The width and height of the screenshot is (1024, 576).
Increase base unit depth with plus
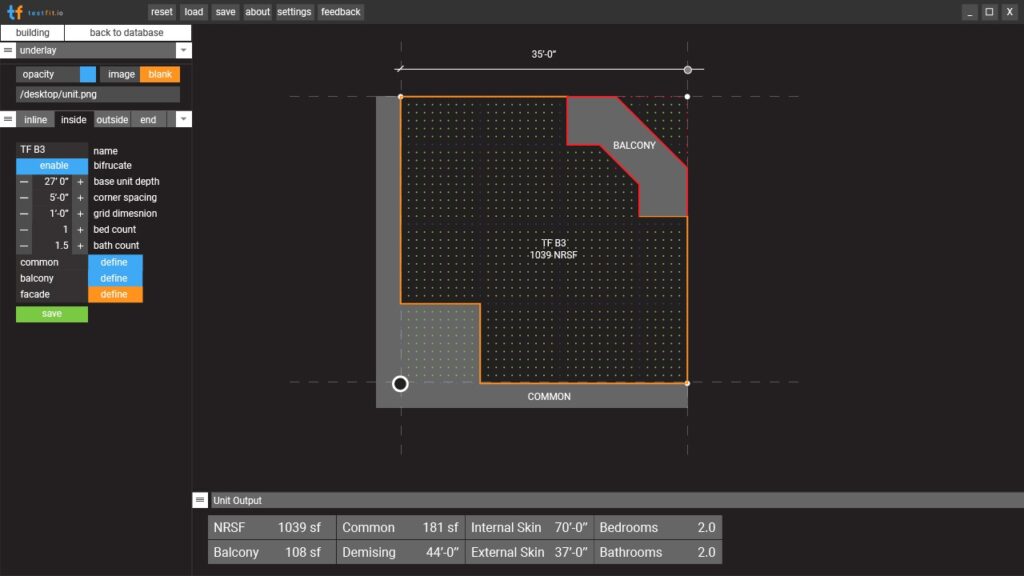tap(80, 181)
